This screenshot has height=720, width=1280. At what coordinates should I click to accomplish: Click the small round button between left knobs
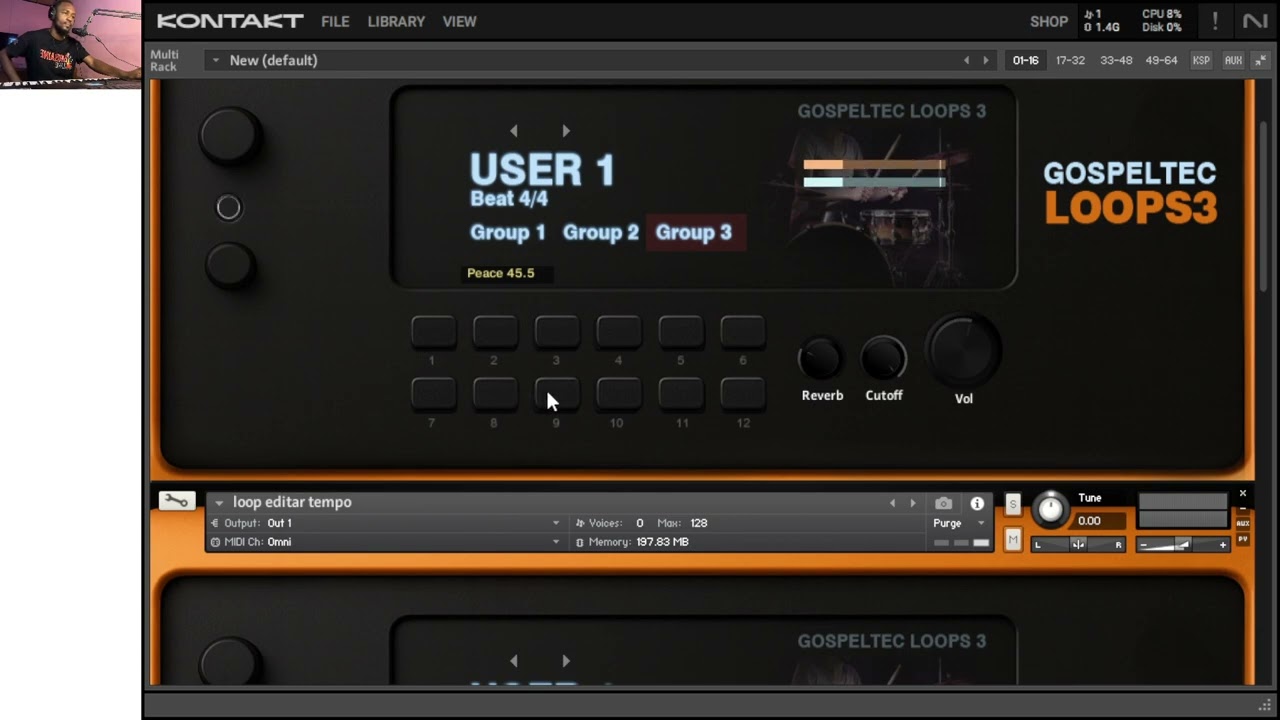[229, 207]
